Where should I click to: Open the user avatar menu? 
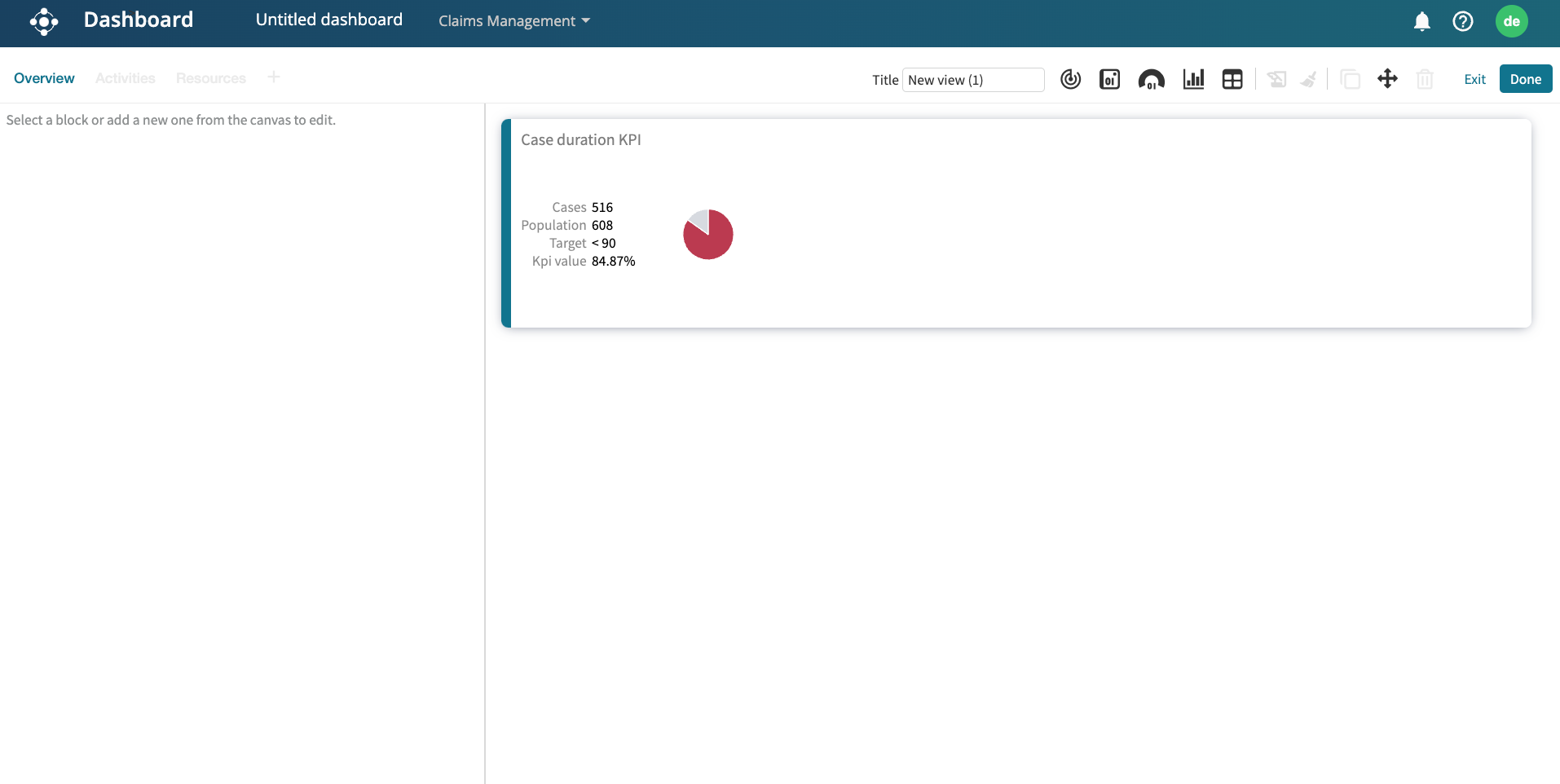1511,22
